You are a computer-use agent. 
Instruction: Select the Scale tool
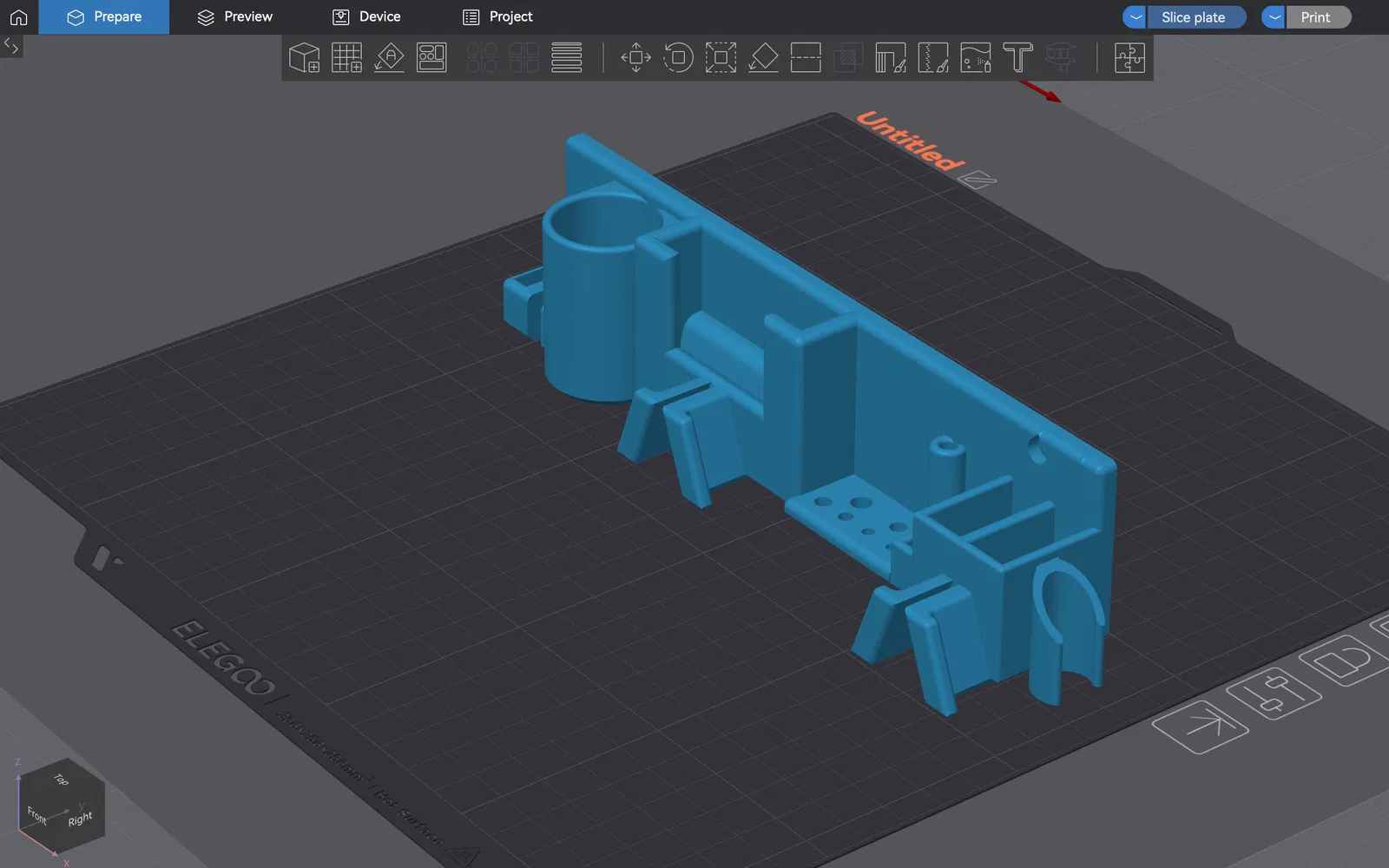(x=721, y=58)
